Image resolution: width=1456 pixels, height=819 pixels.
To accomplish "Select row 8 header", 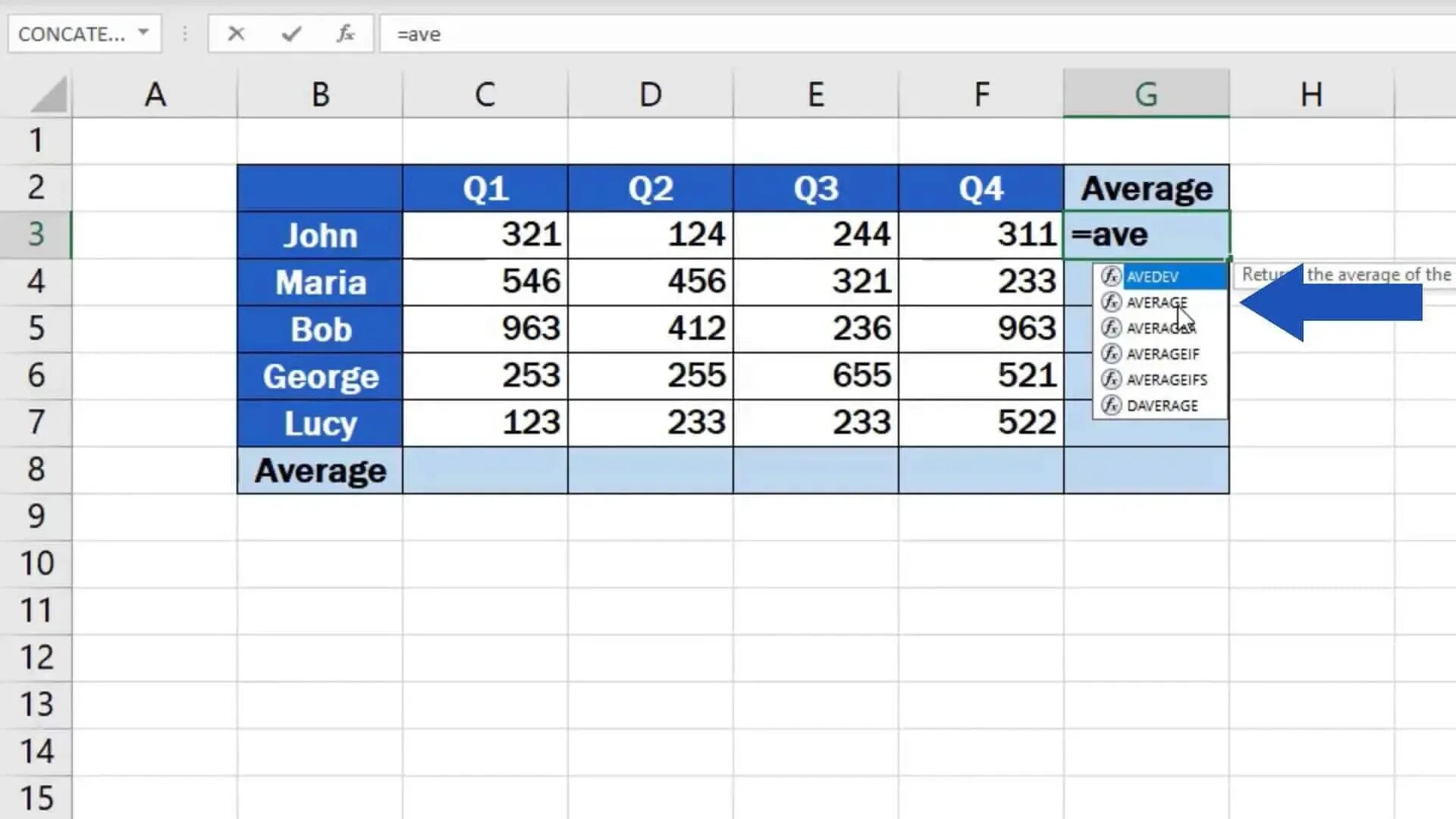I will click(36, 469).
